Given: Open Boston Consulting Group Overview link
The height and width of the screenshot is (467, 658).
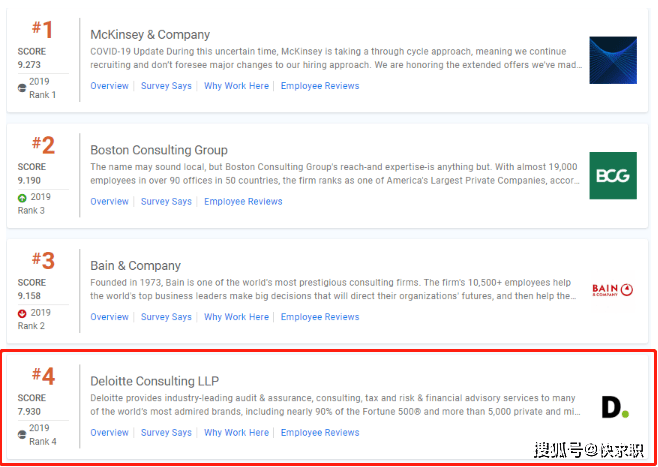Looking at the screenshot, I should point(109,201).
